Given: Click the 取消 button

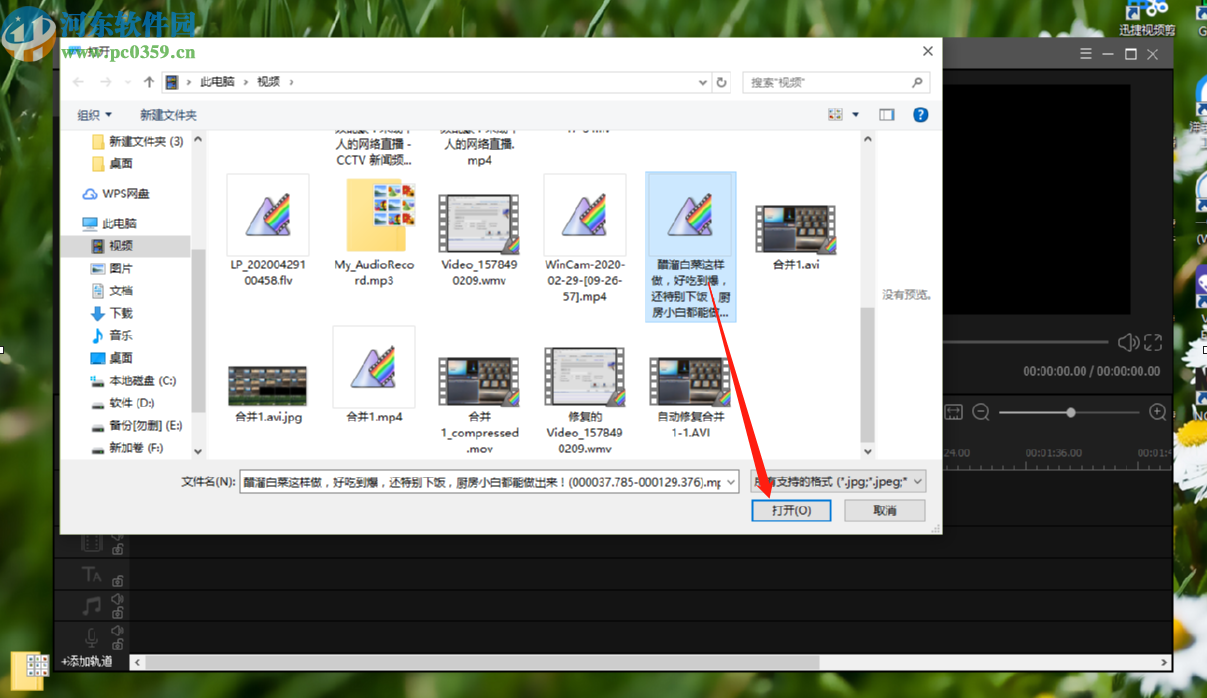Looking at the screenshot, I should pos(885,510).
